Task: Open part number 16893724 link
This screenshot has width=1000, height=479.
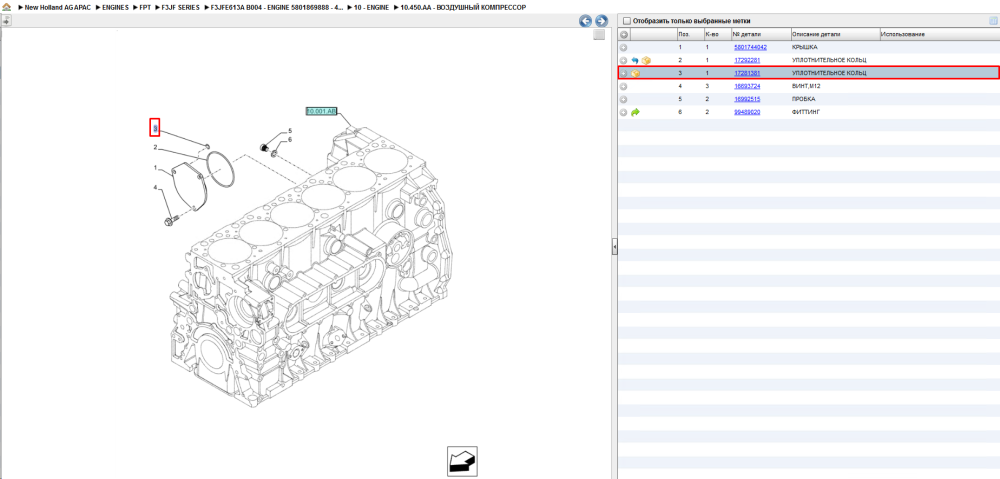Action: coord(747,86)
